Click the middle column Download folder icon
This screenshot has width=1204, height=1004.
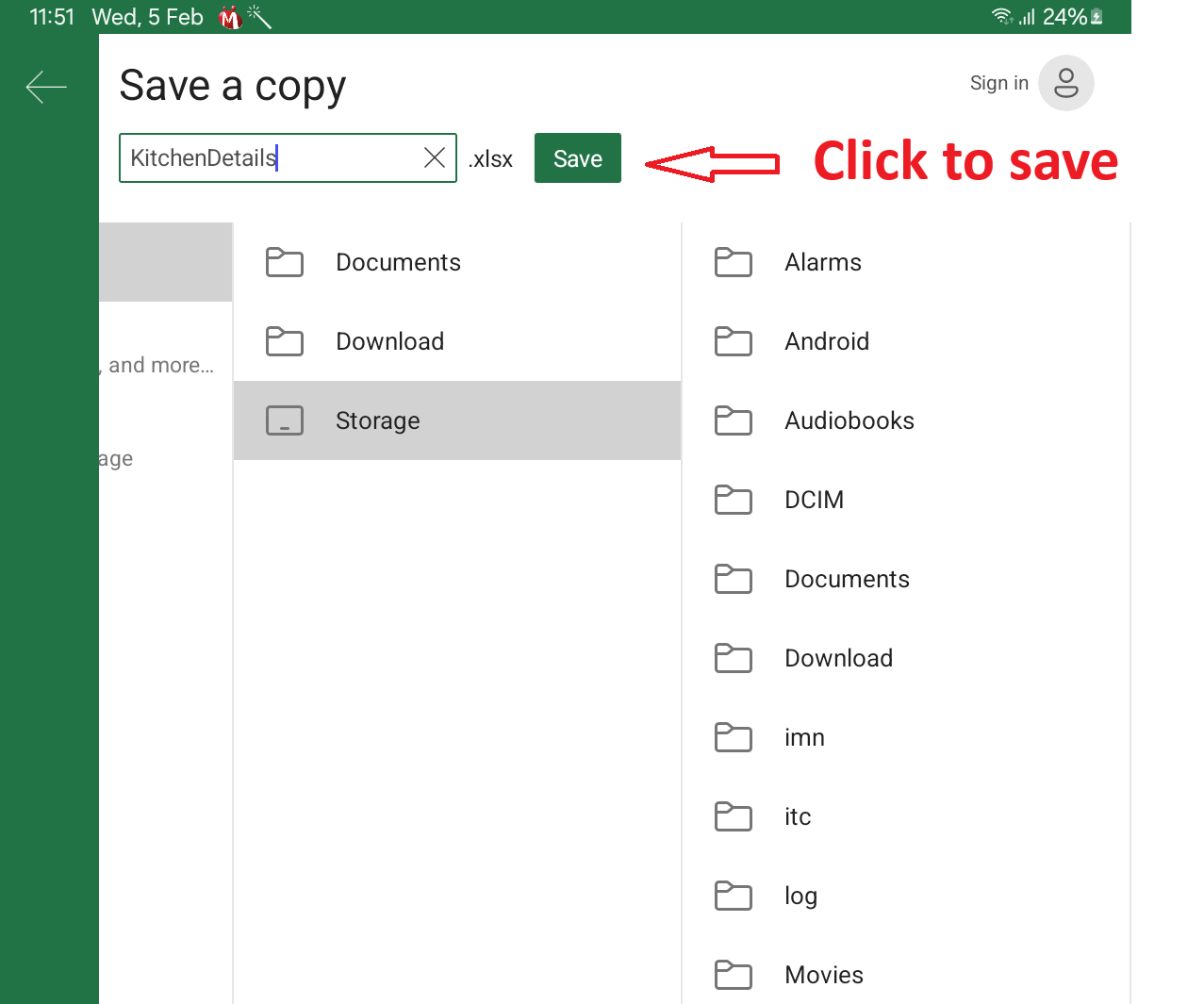point(285,341)
